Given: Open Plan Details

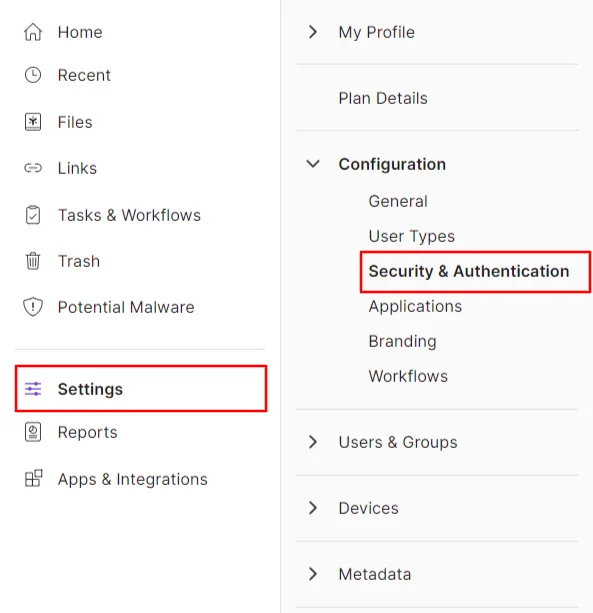Looking at the screenshot, I should pos(383,98).
